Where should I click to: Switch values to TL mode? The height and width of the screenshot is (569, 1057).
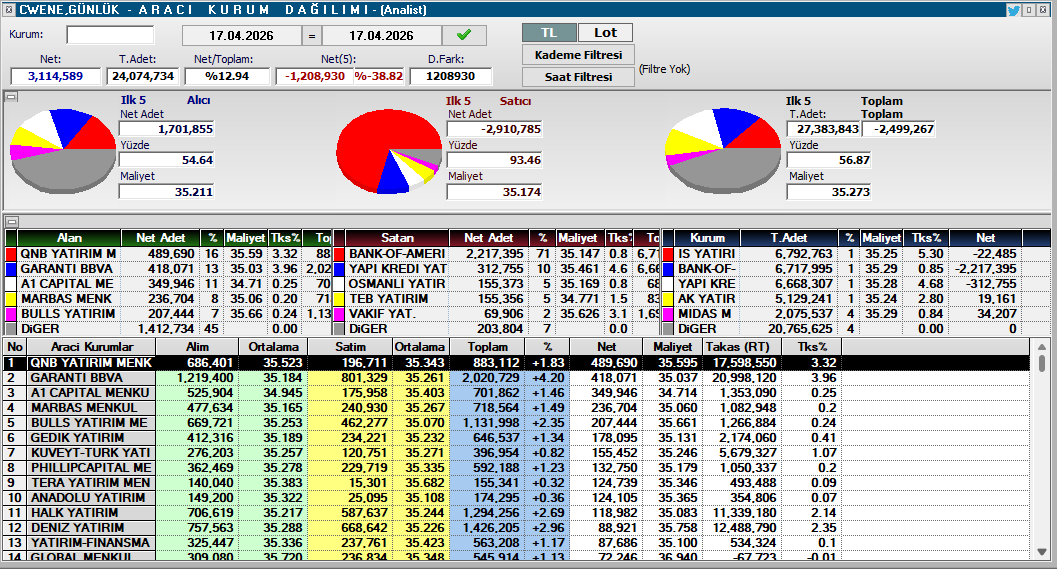549,32
